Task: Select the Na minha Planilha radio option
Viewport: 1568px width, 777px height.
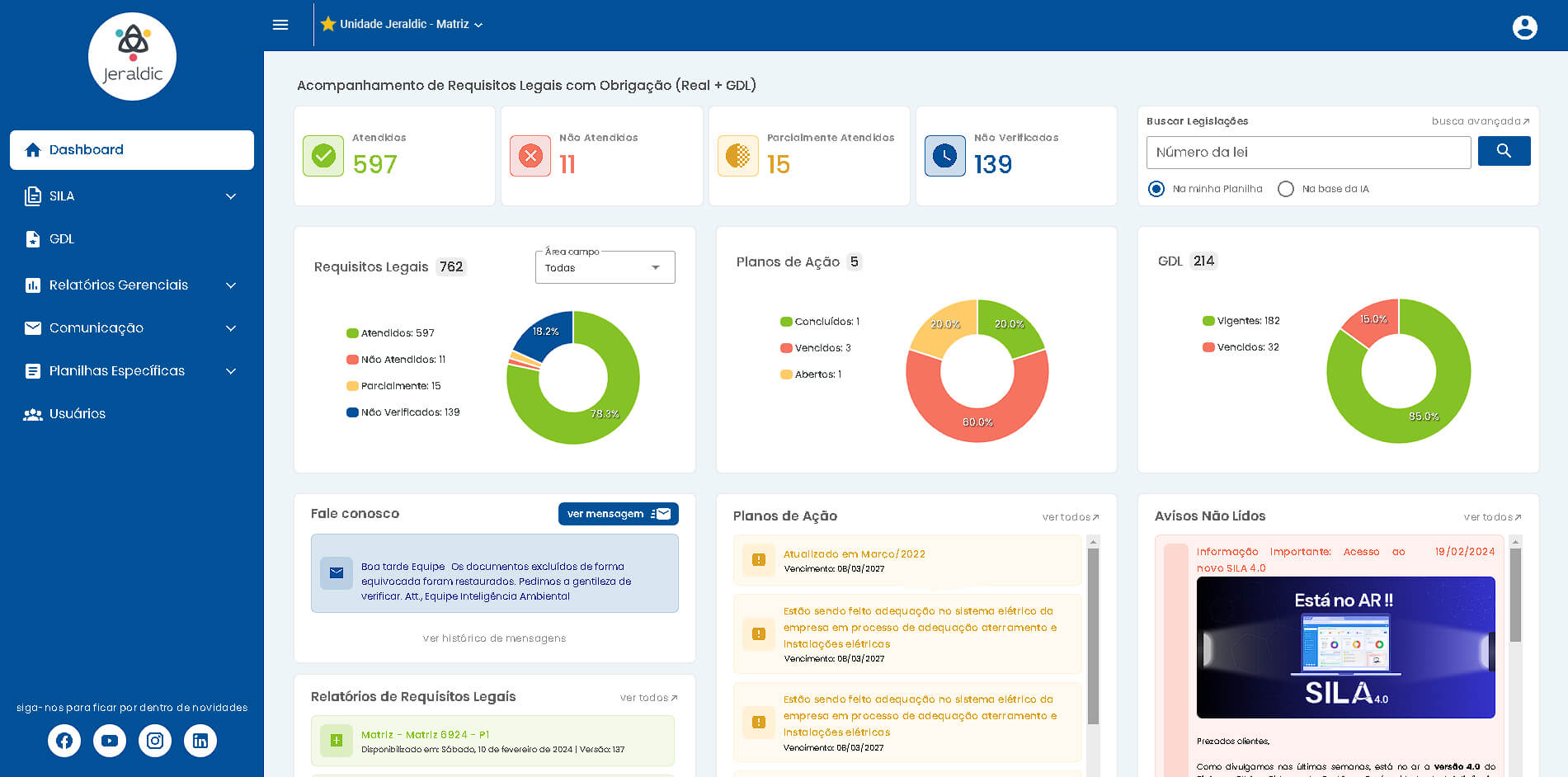Action: point(1156,189)
